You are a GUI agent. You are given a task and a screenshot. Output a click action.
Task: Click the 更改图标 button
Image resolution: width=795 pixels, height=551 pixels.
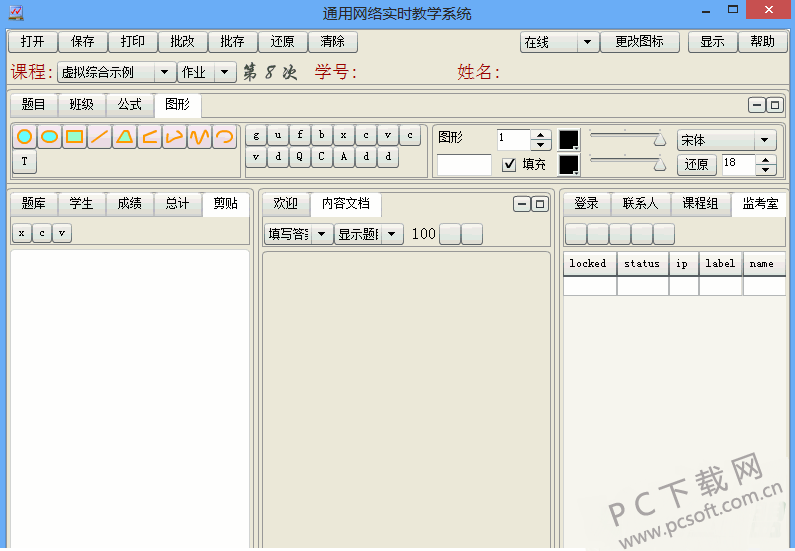(x=639, y=42)
